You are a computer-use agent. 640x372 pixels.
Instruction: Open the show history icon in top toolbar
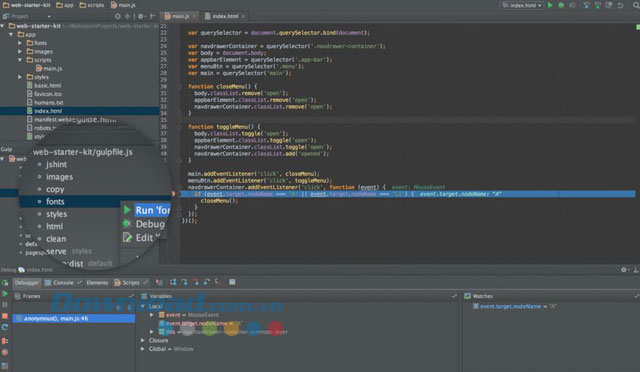coord(609,5)
